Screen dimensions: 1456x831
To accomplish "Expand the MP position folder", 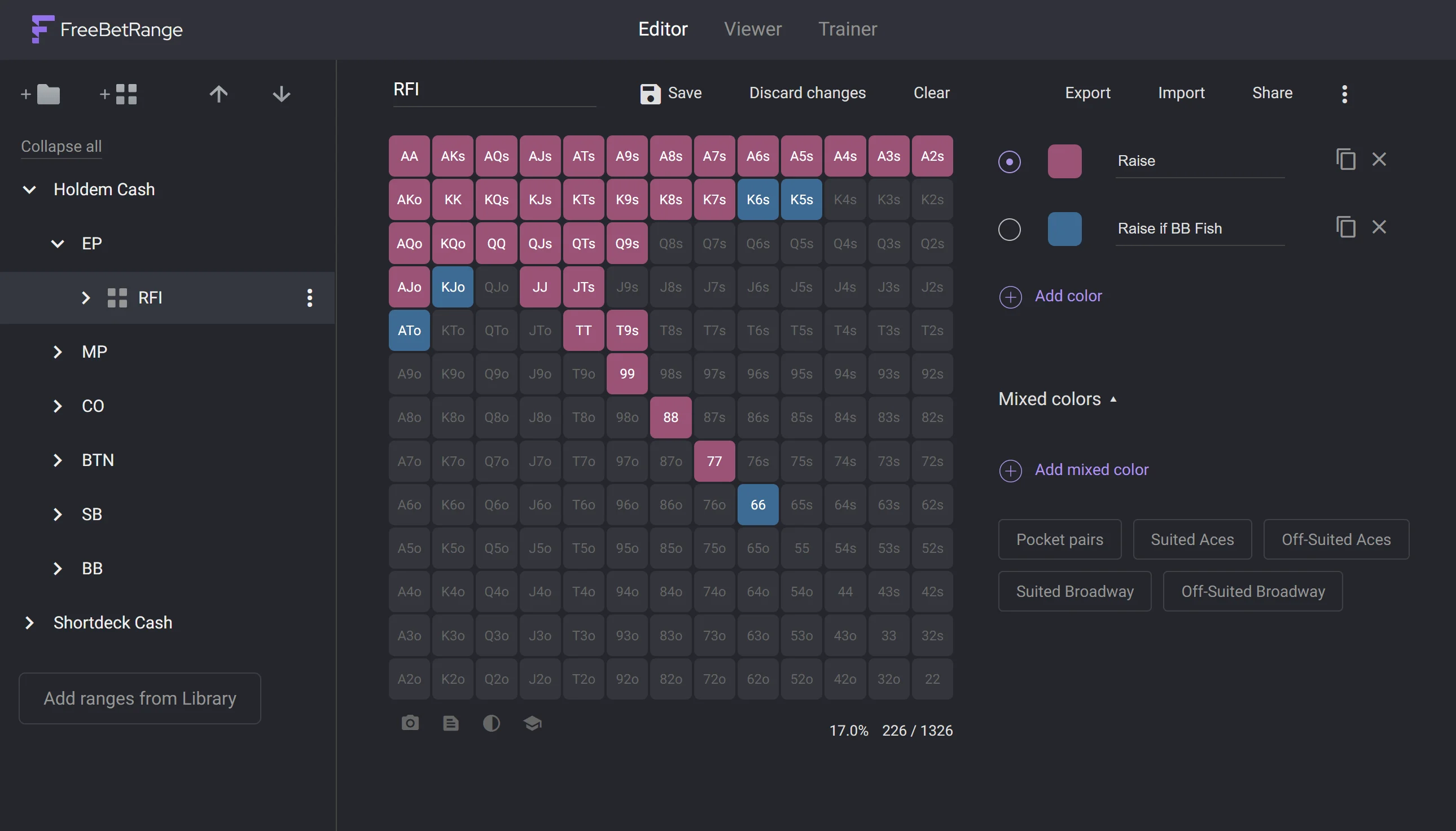I will tap(58, 351).
